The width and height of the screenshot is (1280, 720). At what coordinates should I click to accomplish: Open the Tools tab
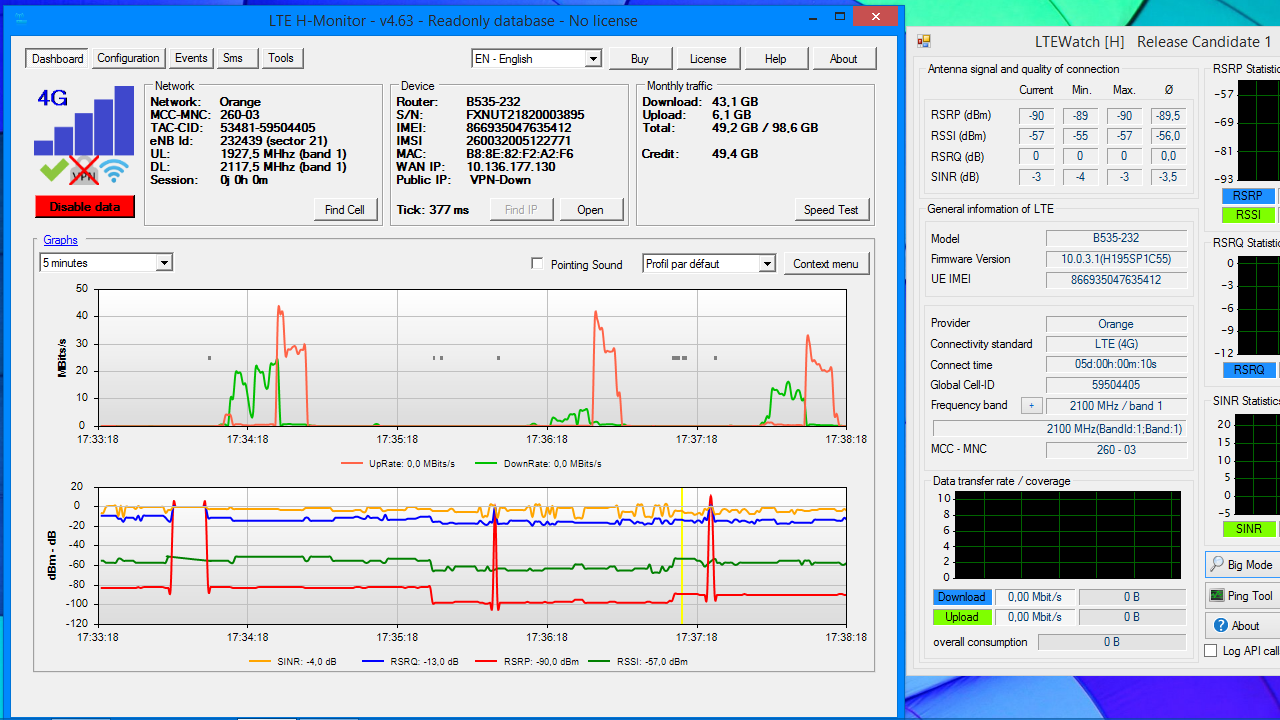281,58
